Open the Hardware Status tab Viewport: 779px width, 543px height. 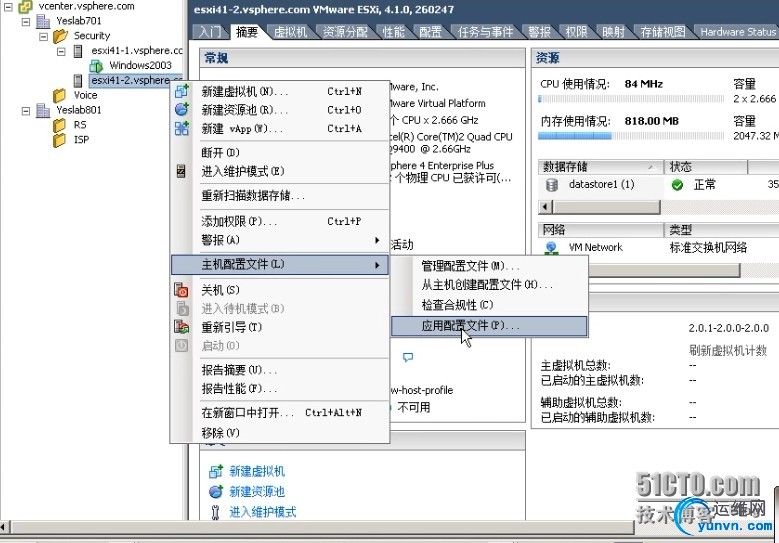[737, 32]
